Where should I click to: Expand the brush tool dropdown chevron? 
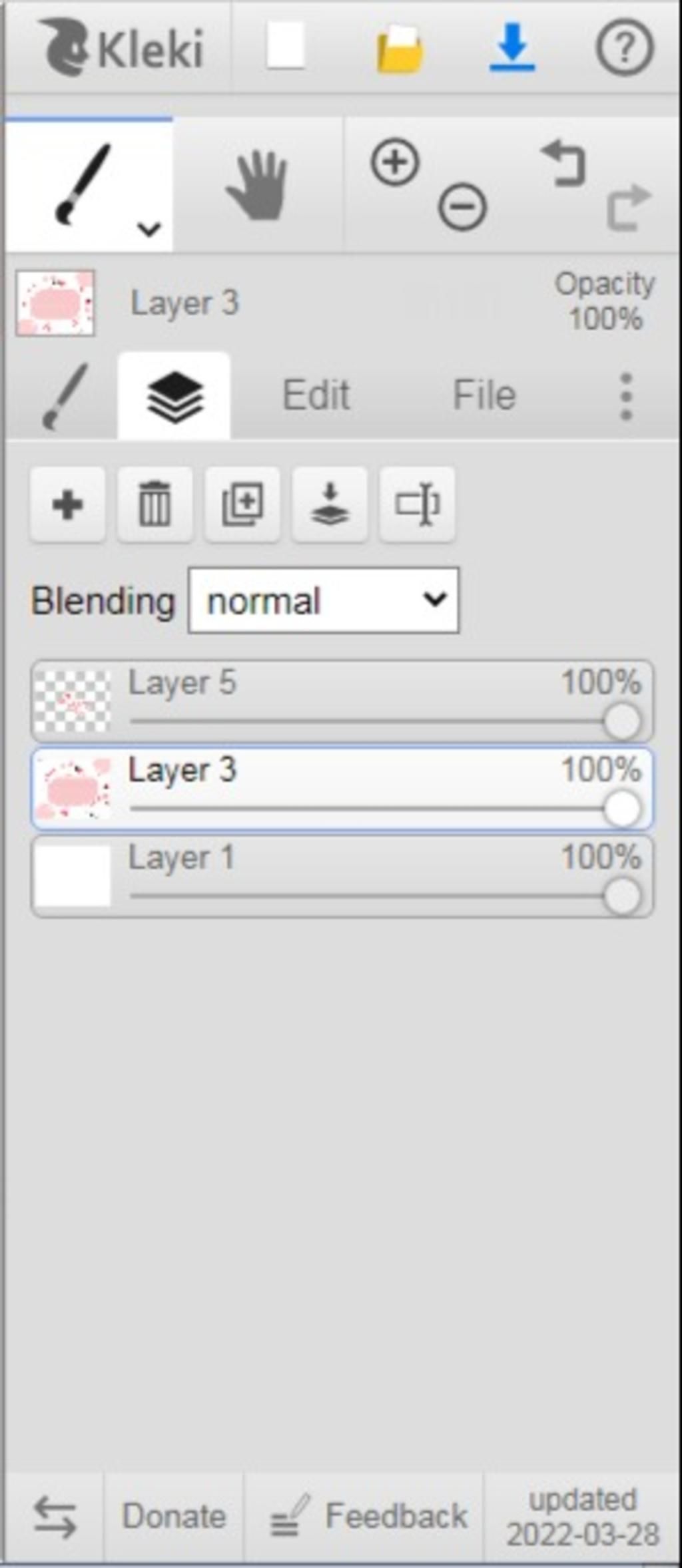[149, 230]
